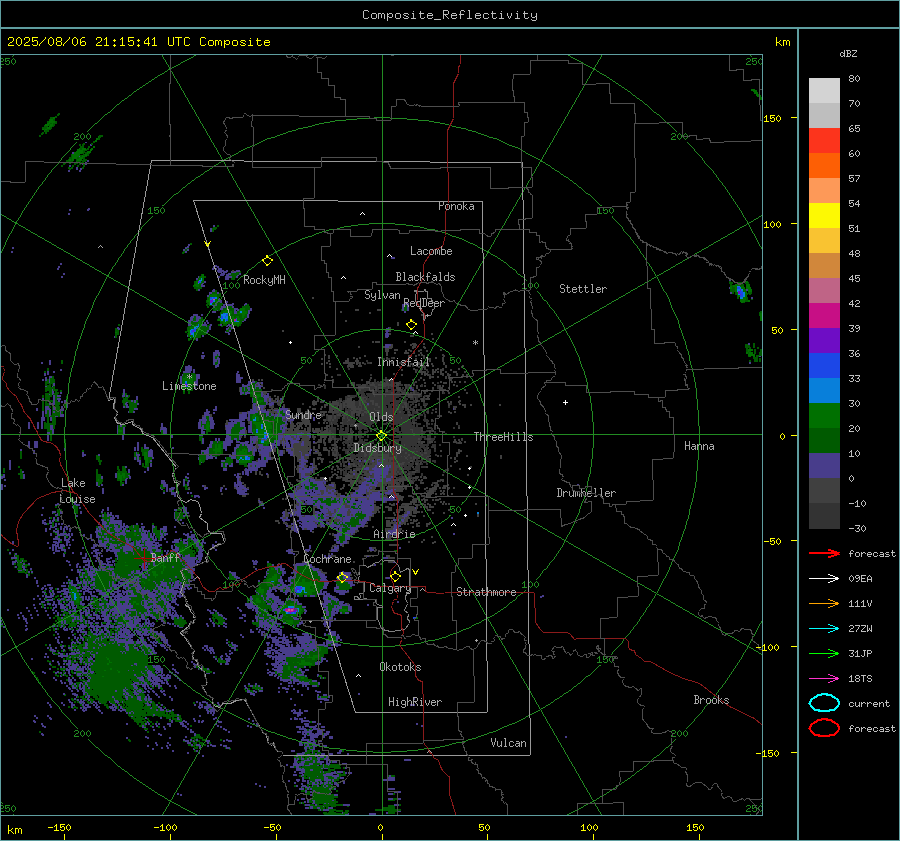900x841 pixels.
Task: Click the yellow diamond marker below Cochrane
Action: coord(343,578)
